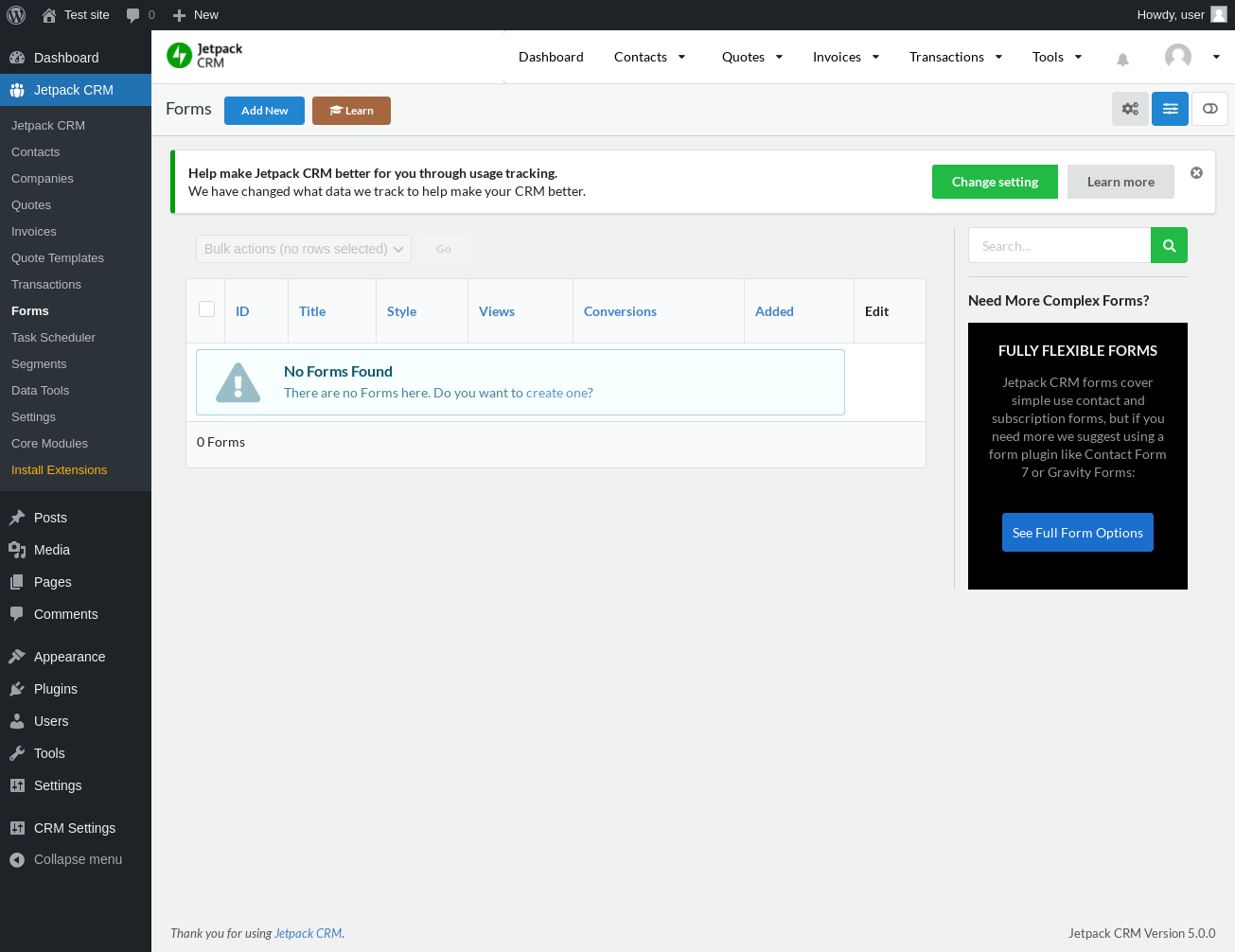The height and width of the screenshot is (952, 1235).
Task: Click the Tools wrench icon in sidebar
Action: pos(17,753)
